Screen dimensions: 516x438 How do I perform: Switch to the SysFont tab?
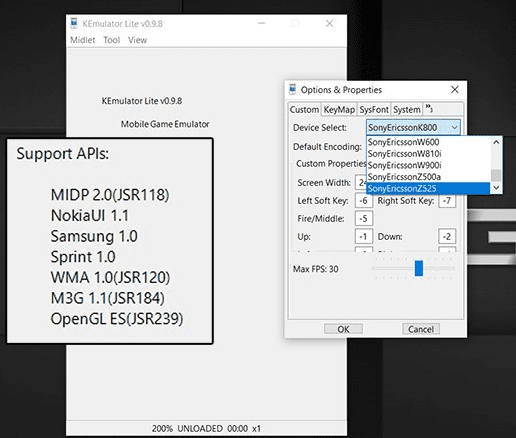[x=374, y=109]
